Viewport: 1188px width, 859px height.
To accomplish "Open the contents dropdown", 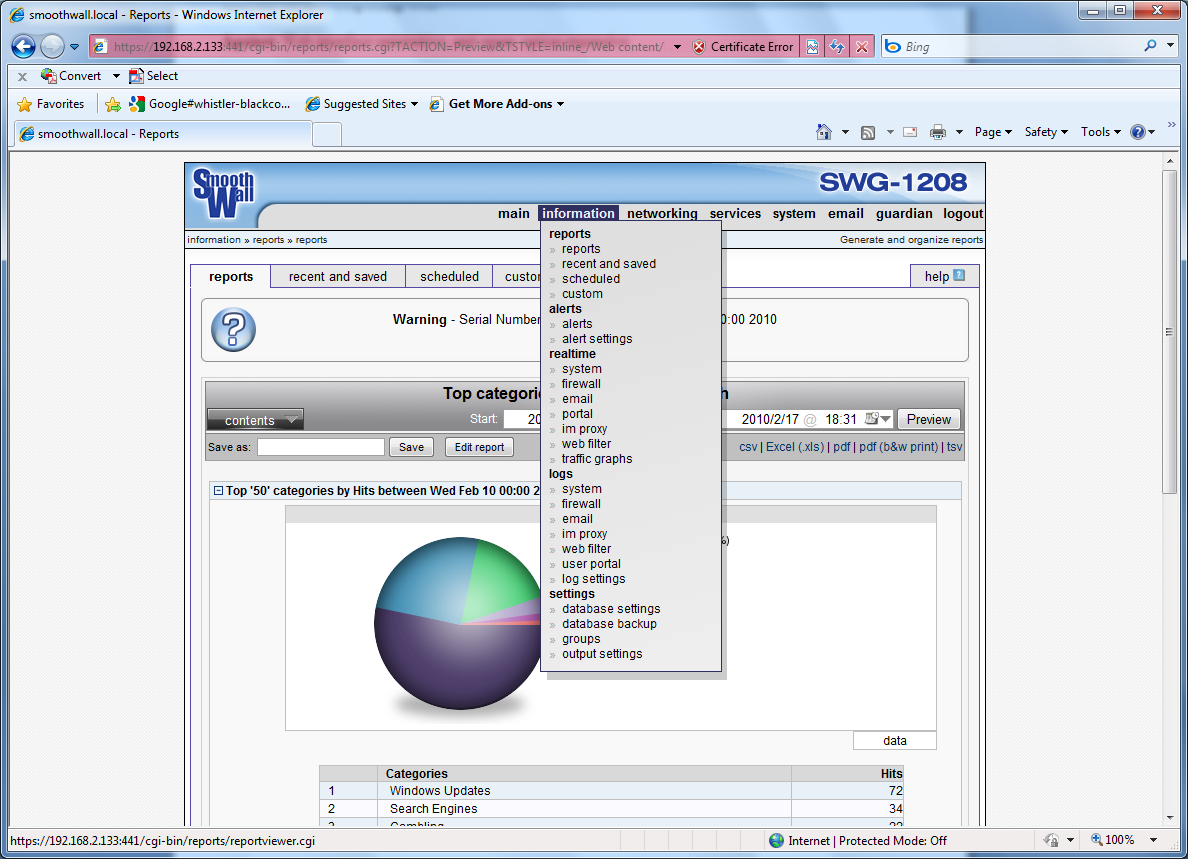I will pos(255,420).
